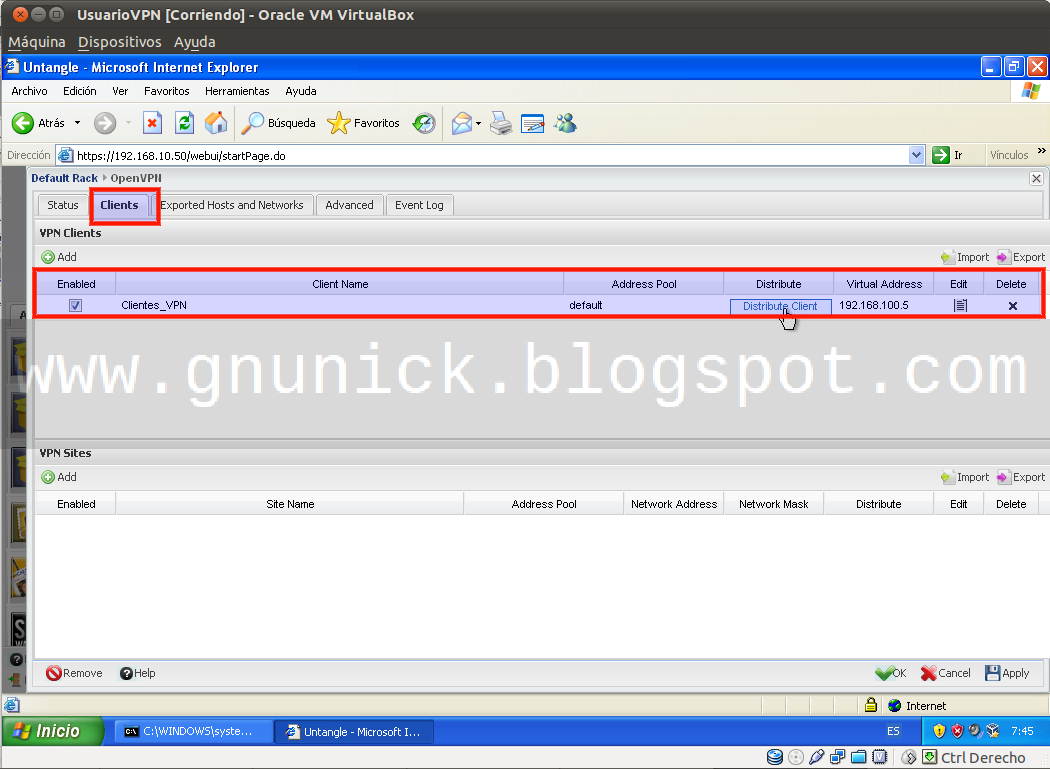Toggle Enabled checkbox for Clientes_VPN
Viewport: 1050px width, 769px height.
point(75,305)
